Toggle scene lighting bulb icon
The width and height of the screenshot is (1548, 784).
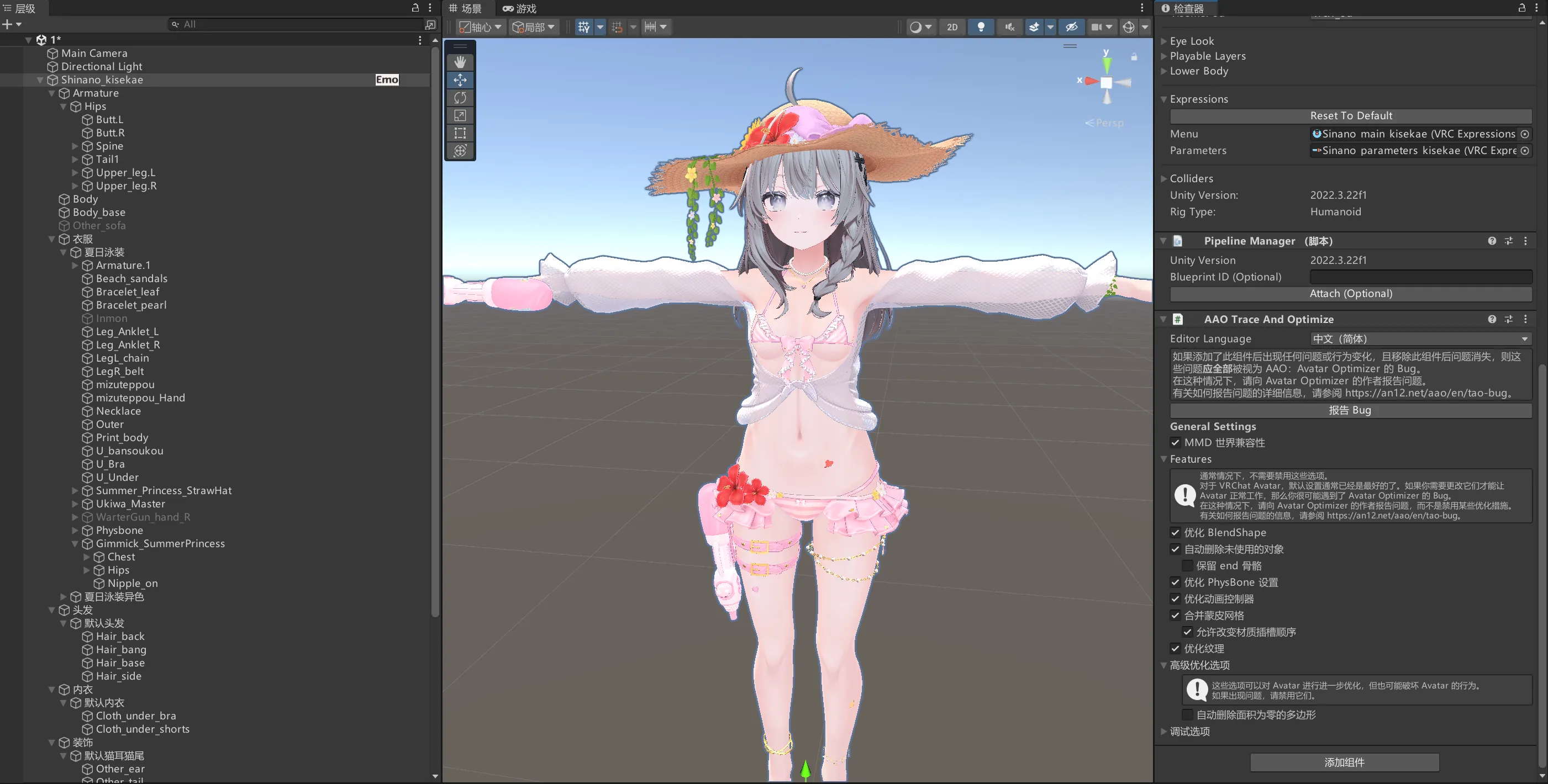point(981,27)
